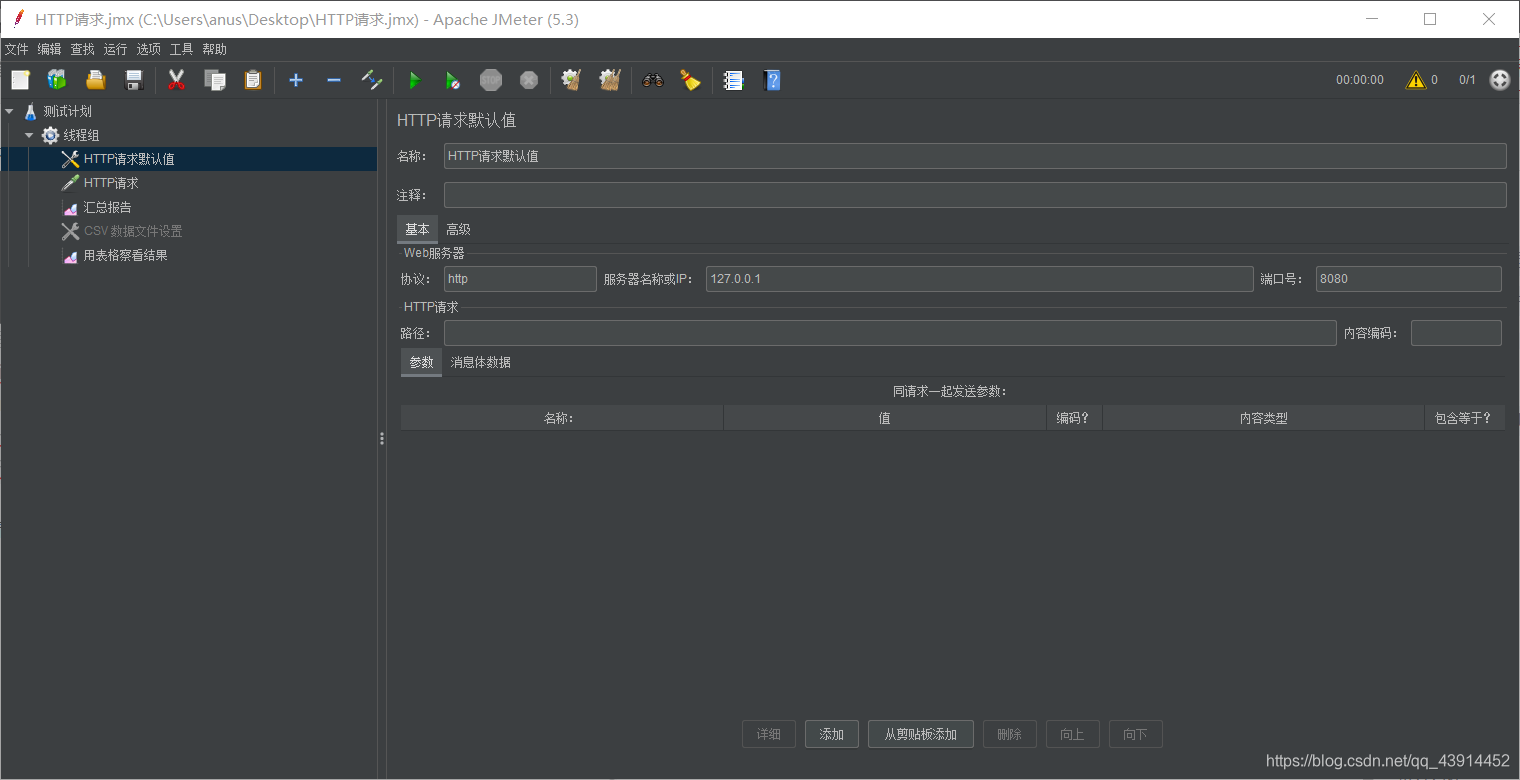This screenshot has height=780, width=1520.
Task: Open the 选项 menu
Action: point(149,49)
